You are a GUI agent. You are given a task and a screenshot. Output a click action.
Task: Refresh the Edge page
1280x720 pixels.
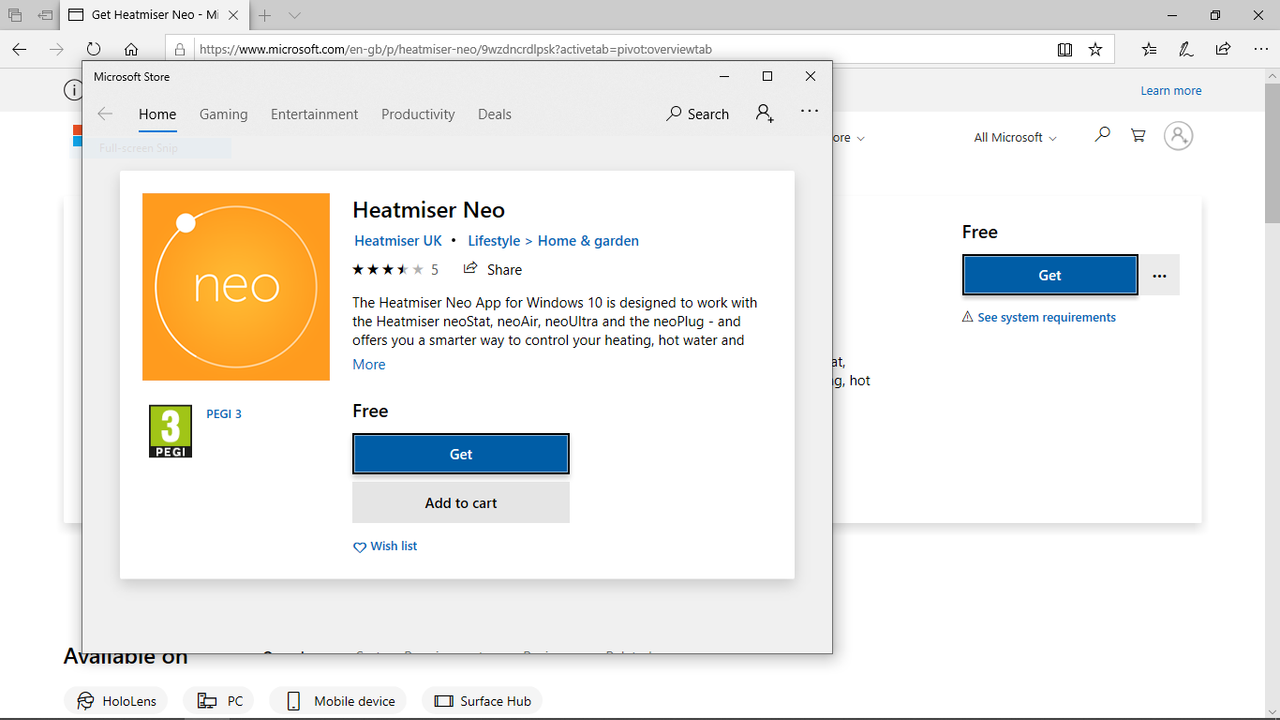93,49
